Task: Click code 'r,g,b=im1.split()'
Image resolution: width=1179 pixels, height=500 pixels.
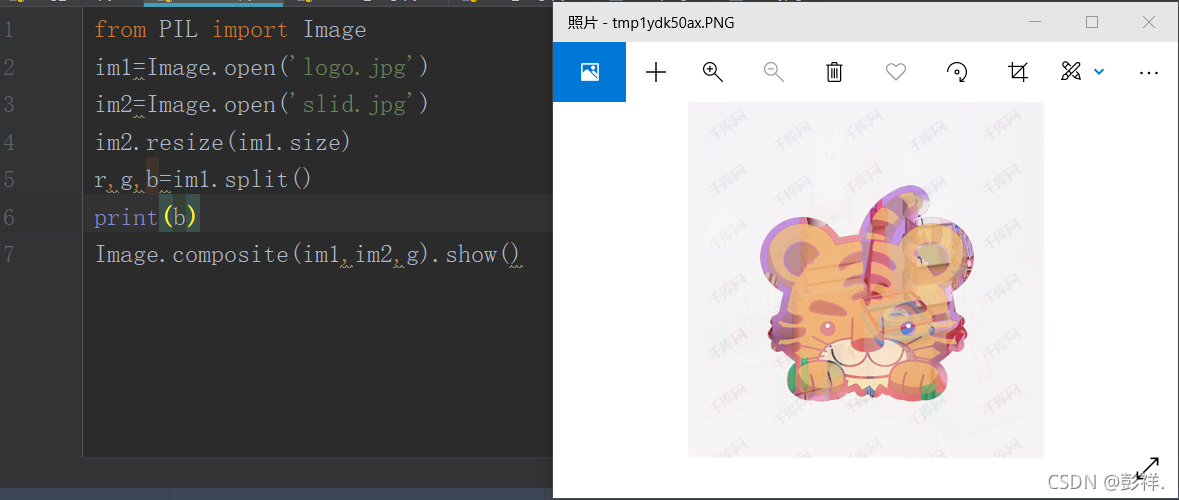Action: coord(203,180)
